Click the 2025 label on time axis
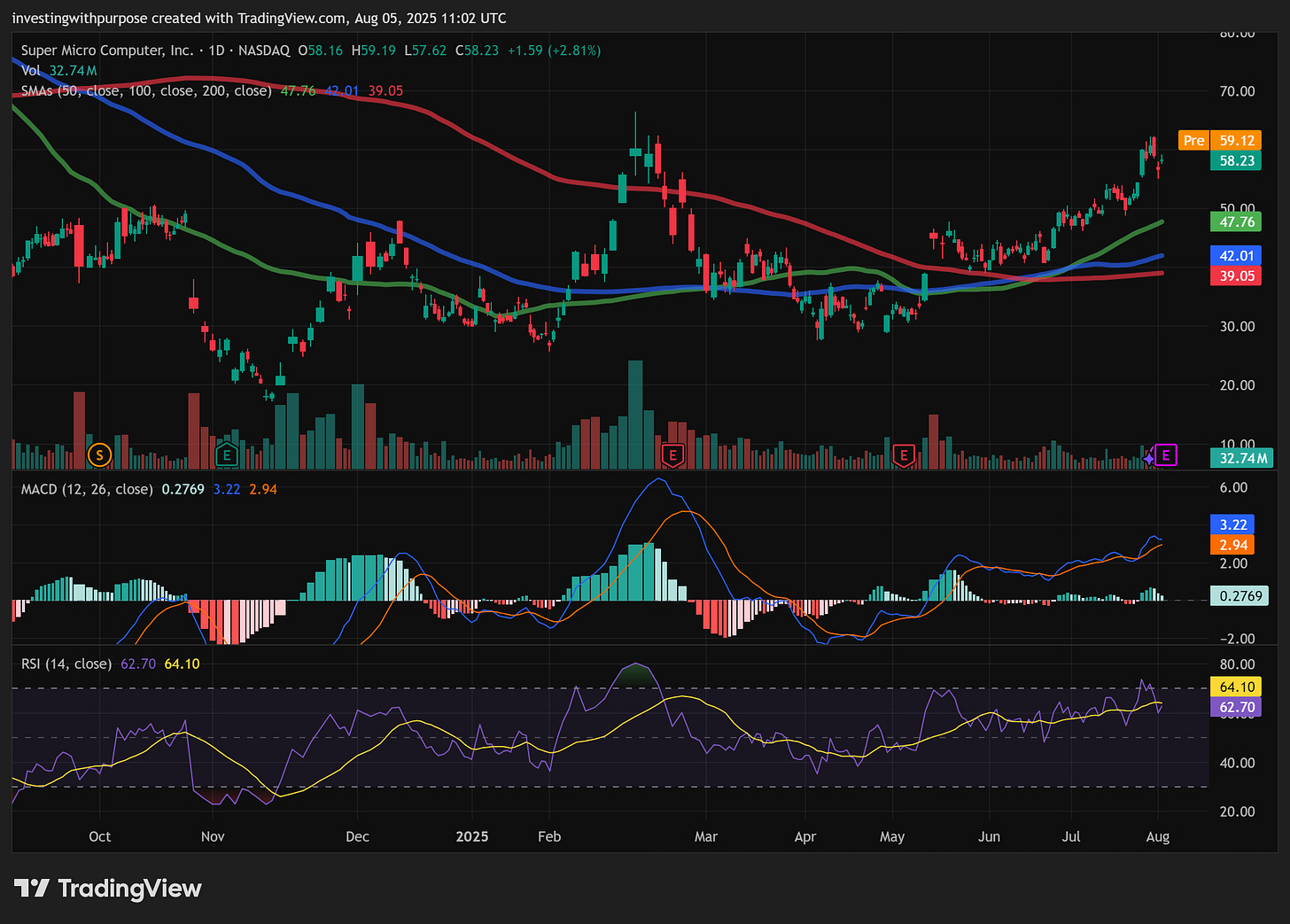1290x924 pixels. point(472,836)
